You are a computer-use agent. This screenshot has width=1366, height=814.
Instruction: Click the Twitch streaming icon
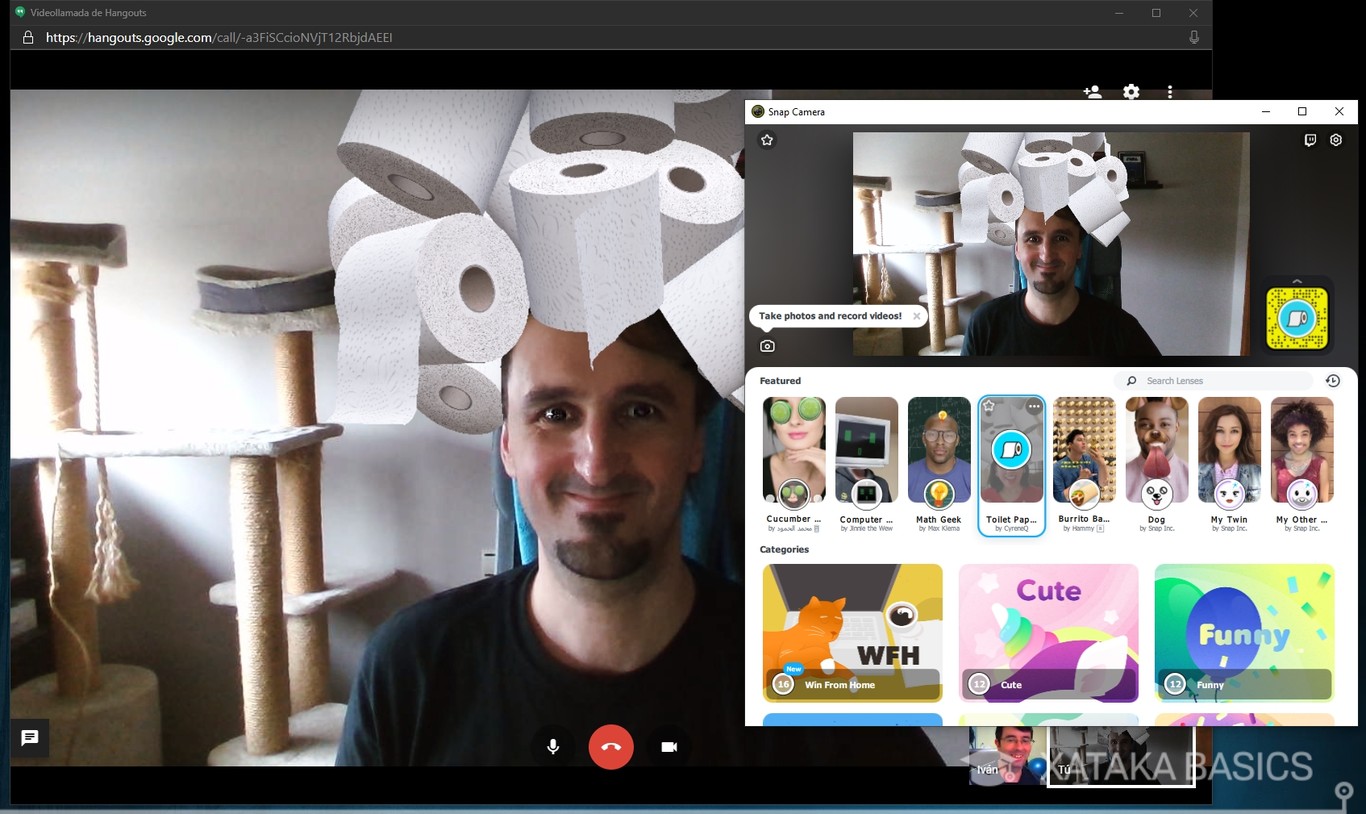(1310, 140)
